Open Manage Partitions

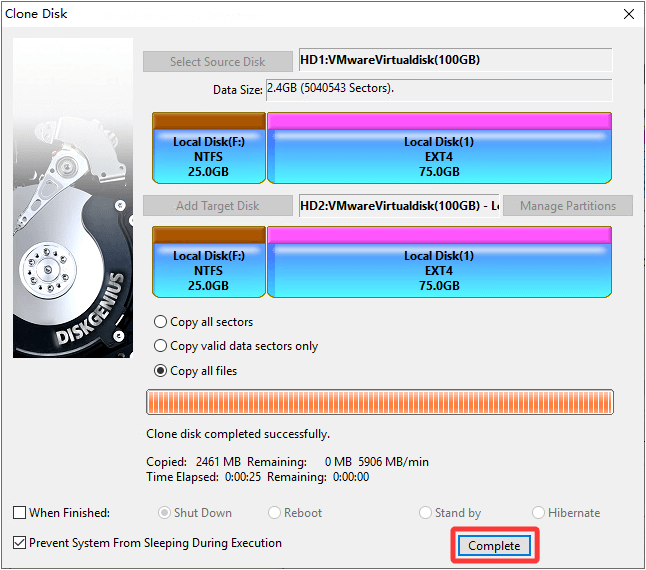click(x=567, y=206)
